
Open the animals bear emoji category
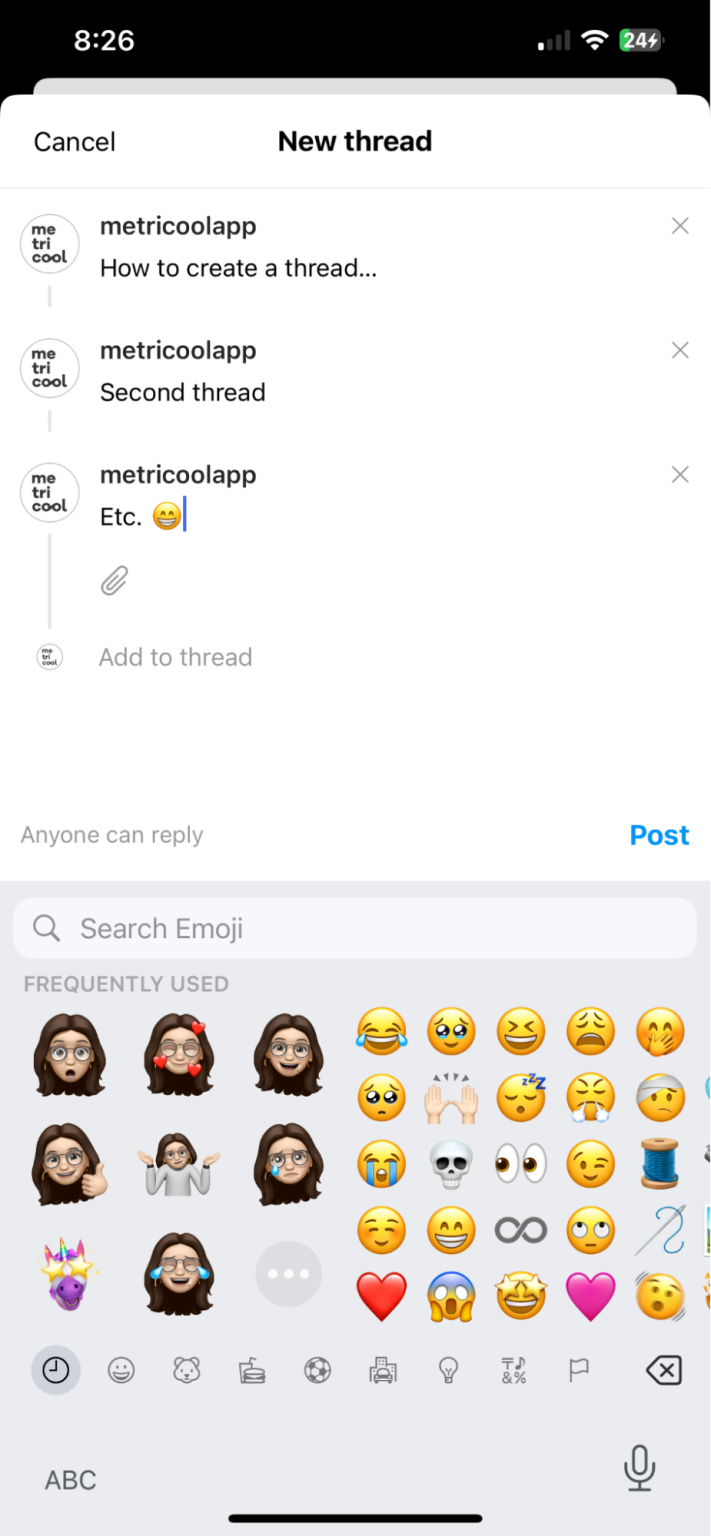point(187,1371)
